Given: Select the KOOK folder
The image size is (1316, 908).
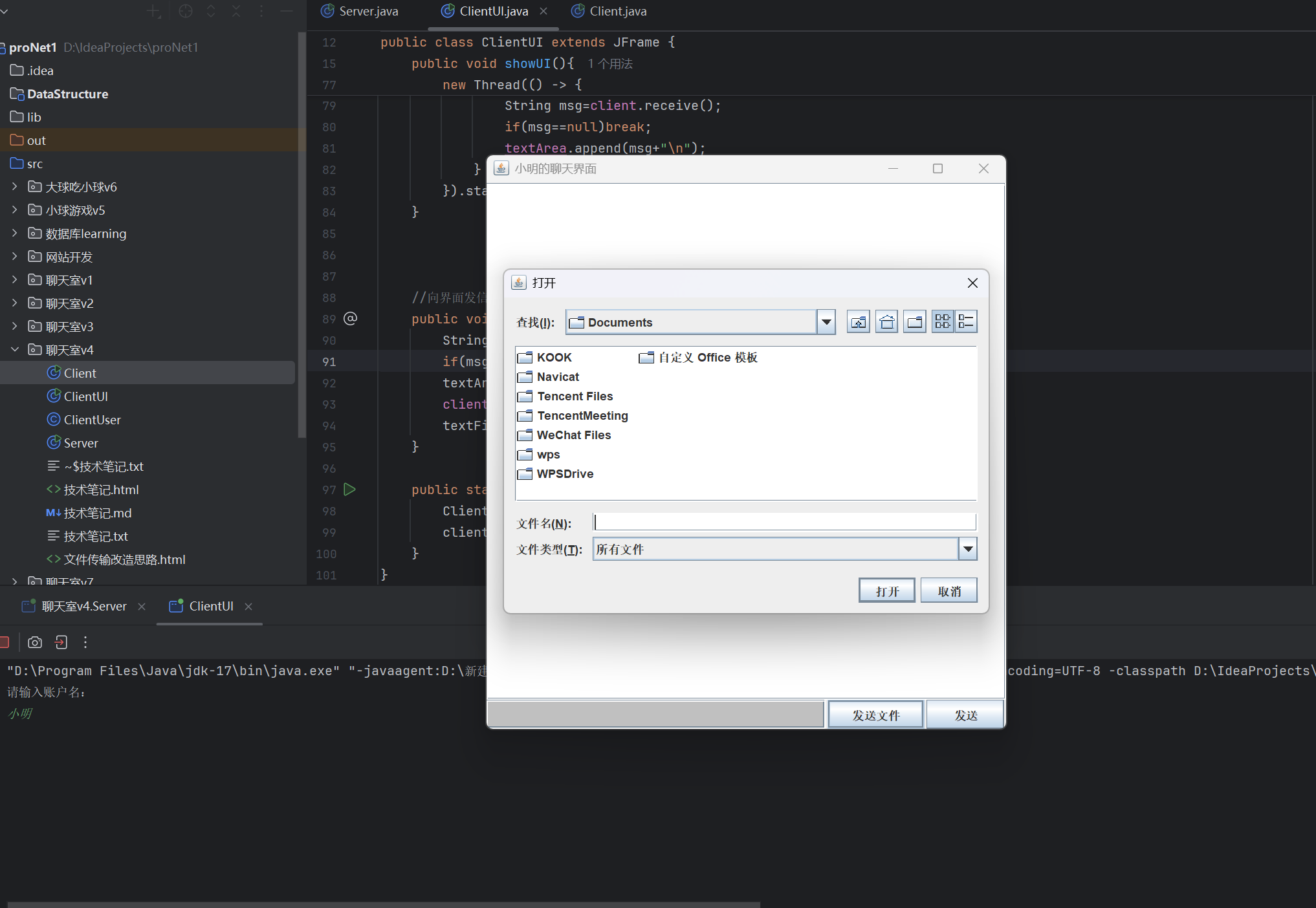Looking at the screenshot, I should click(545, 358).
